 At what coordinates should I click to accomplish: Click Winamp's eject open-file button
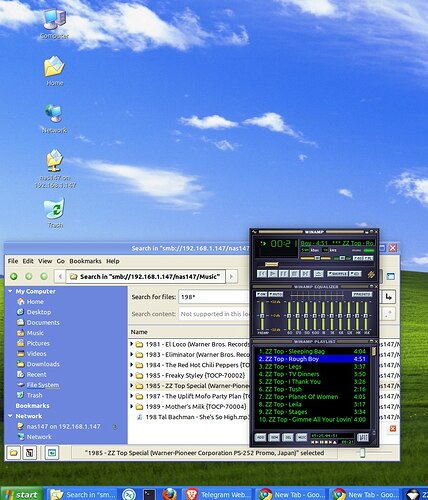point(319,274)
